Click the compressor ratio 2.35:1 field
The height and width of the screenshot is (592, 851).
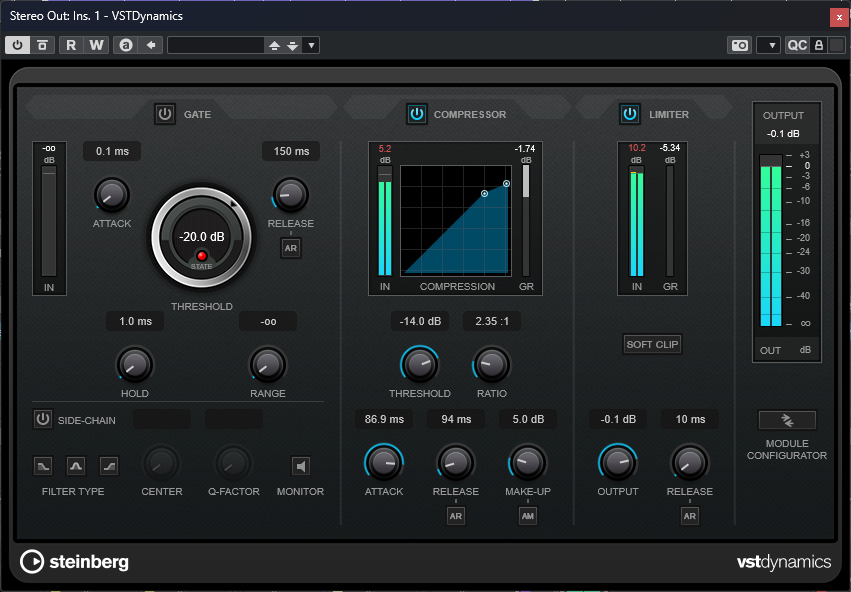492,321
